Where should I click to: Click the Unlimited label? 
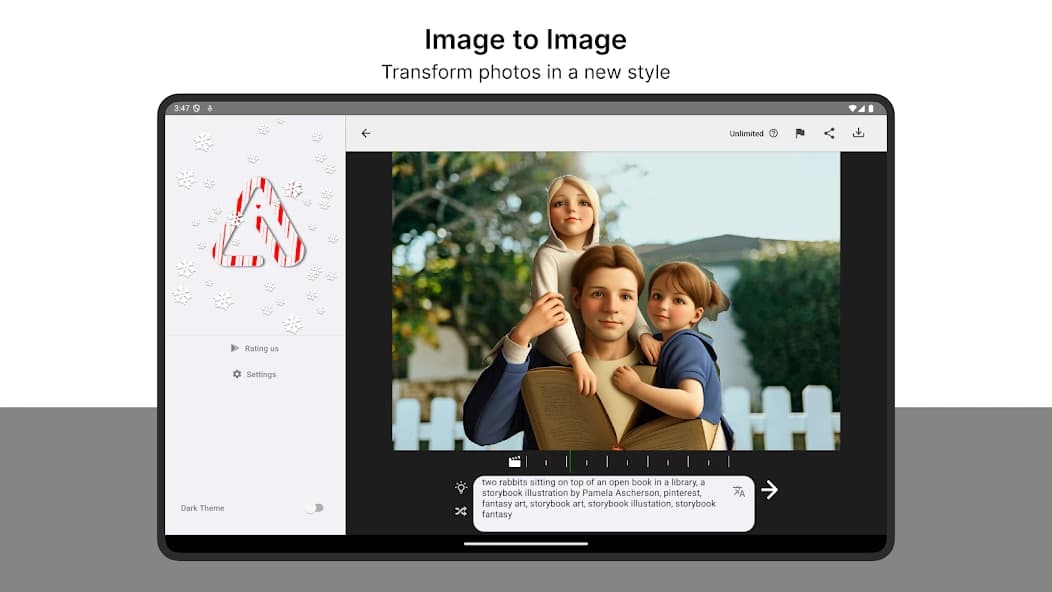(746, 134)
